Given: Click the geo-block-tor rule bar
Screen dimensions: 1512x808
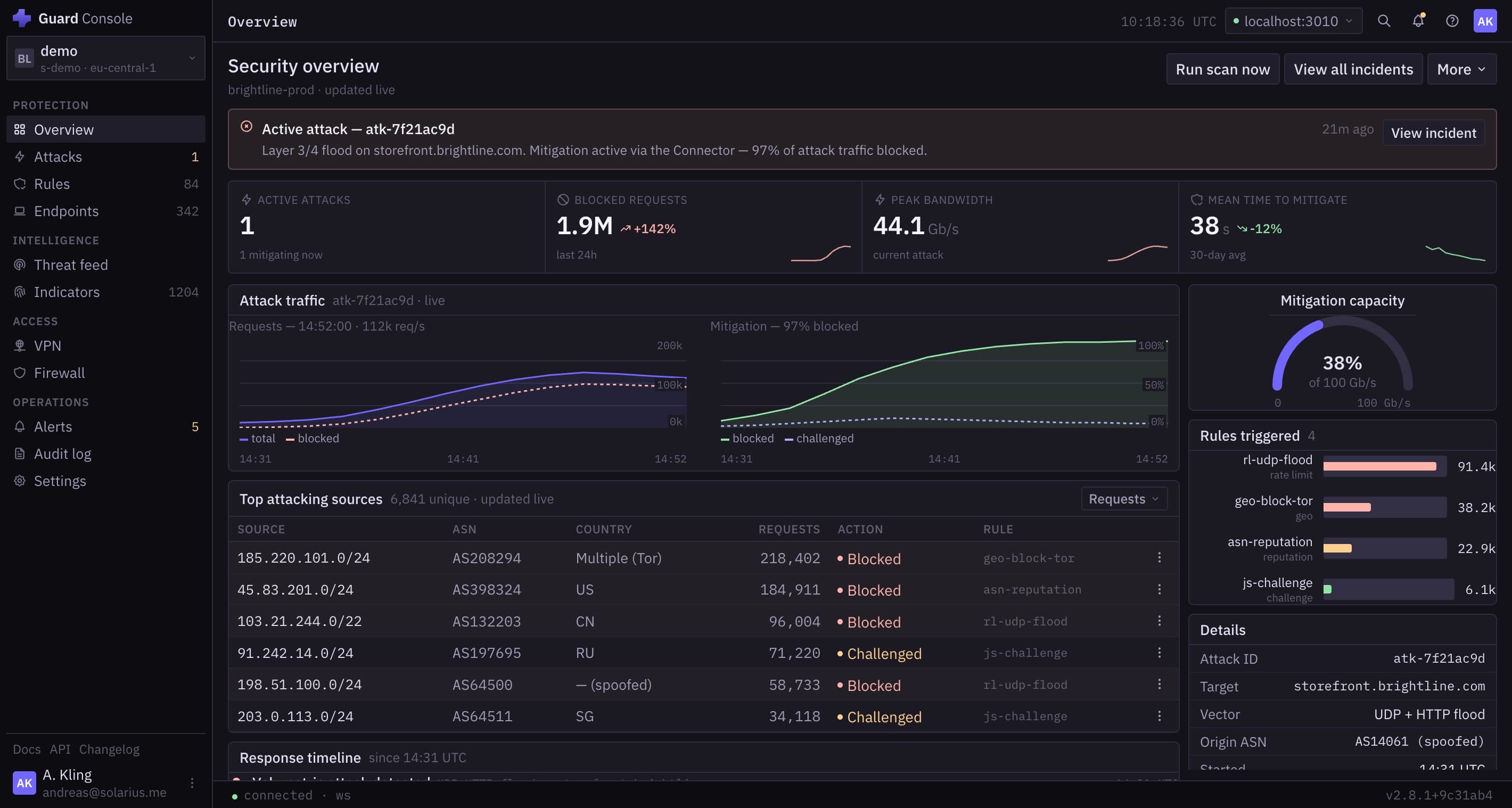Looking at the screenshot, I should pyautogui.click(x=1385, y=508).
